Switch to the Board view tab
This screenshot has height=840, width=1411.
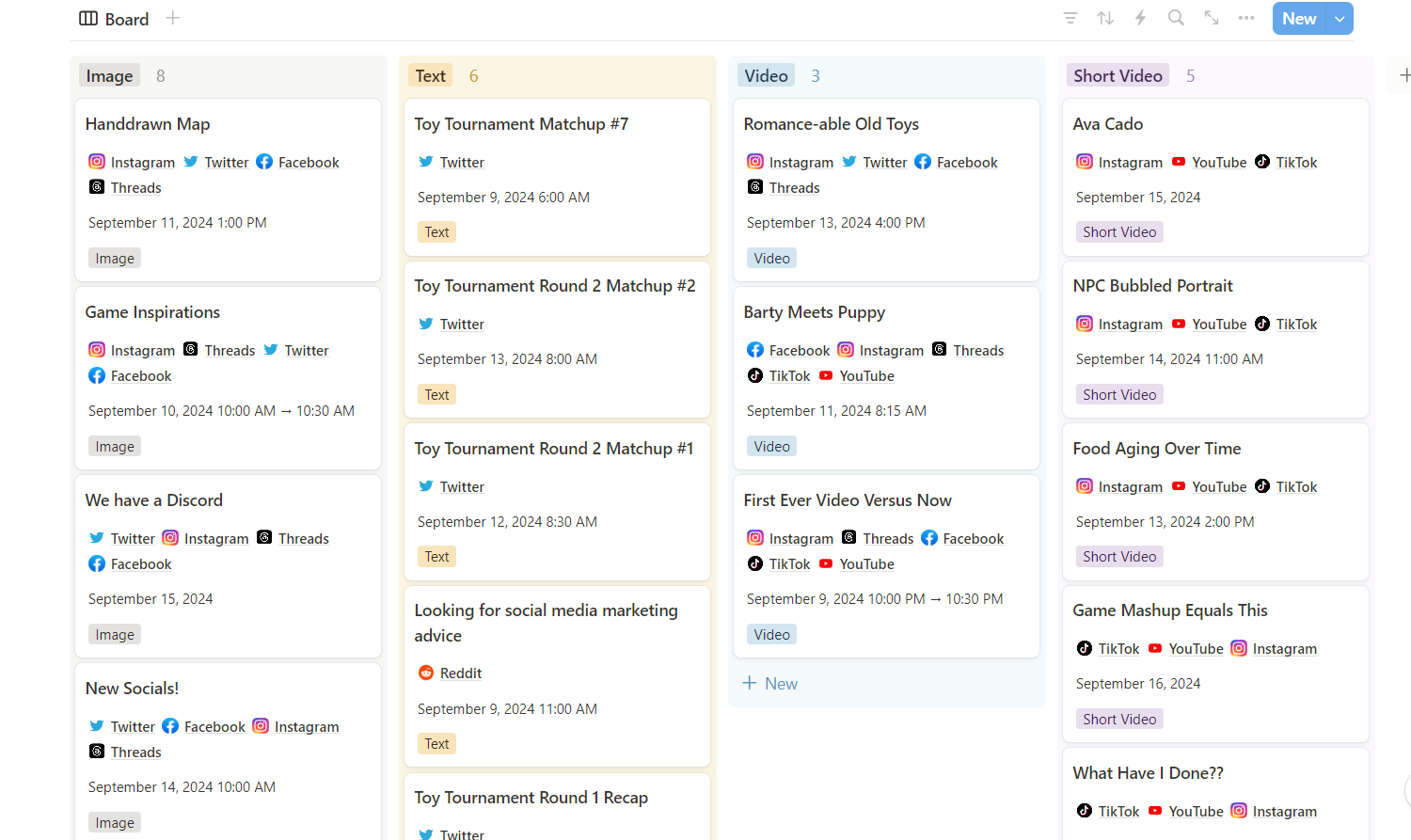[x=114, y=19]
